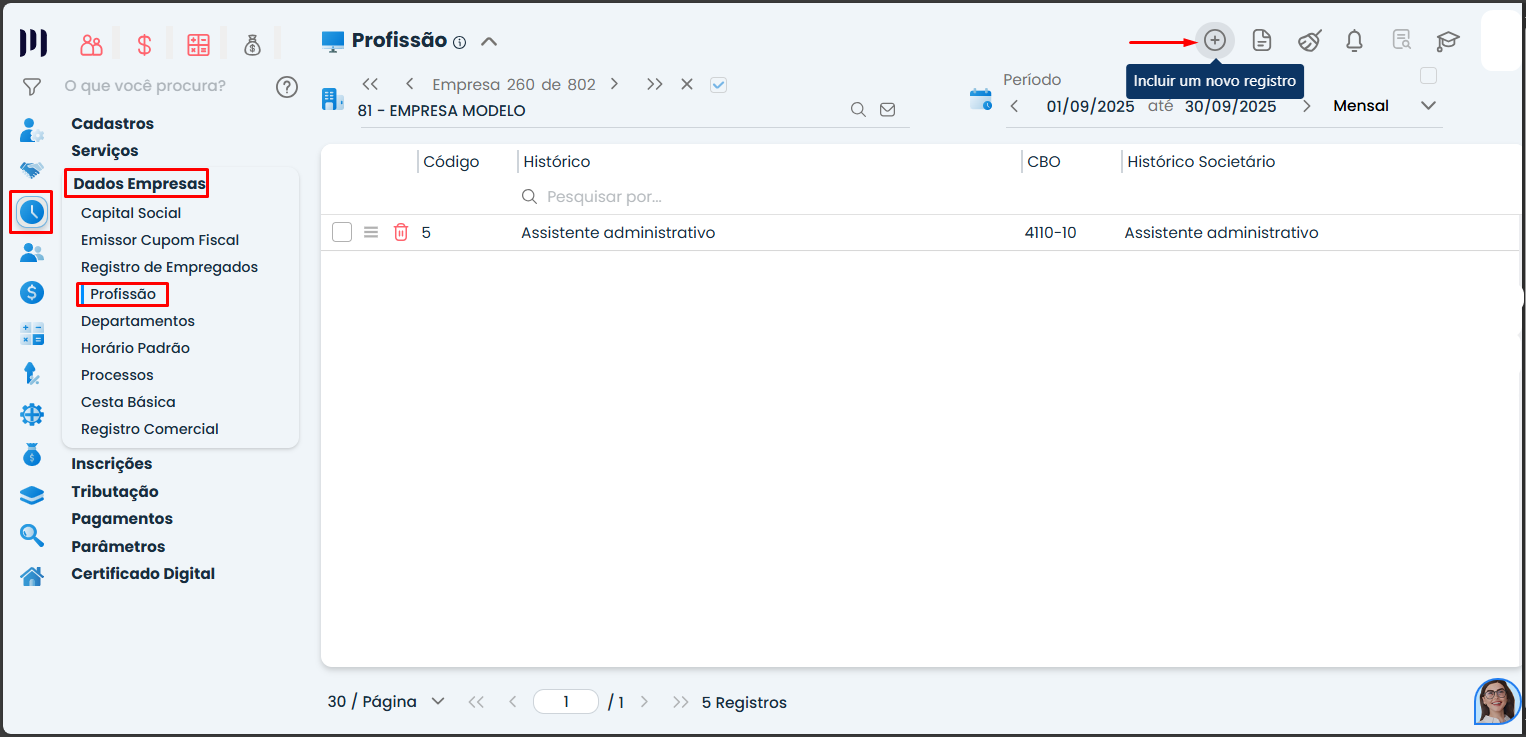
Task: Open the virtual assistant avatar
Action: click(1497, 701)
